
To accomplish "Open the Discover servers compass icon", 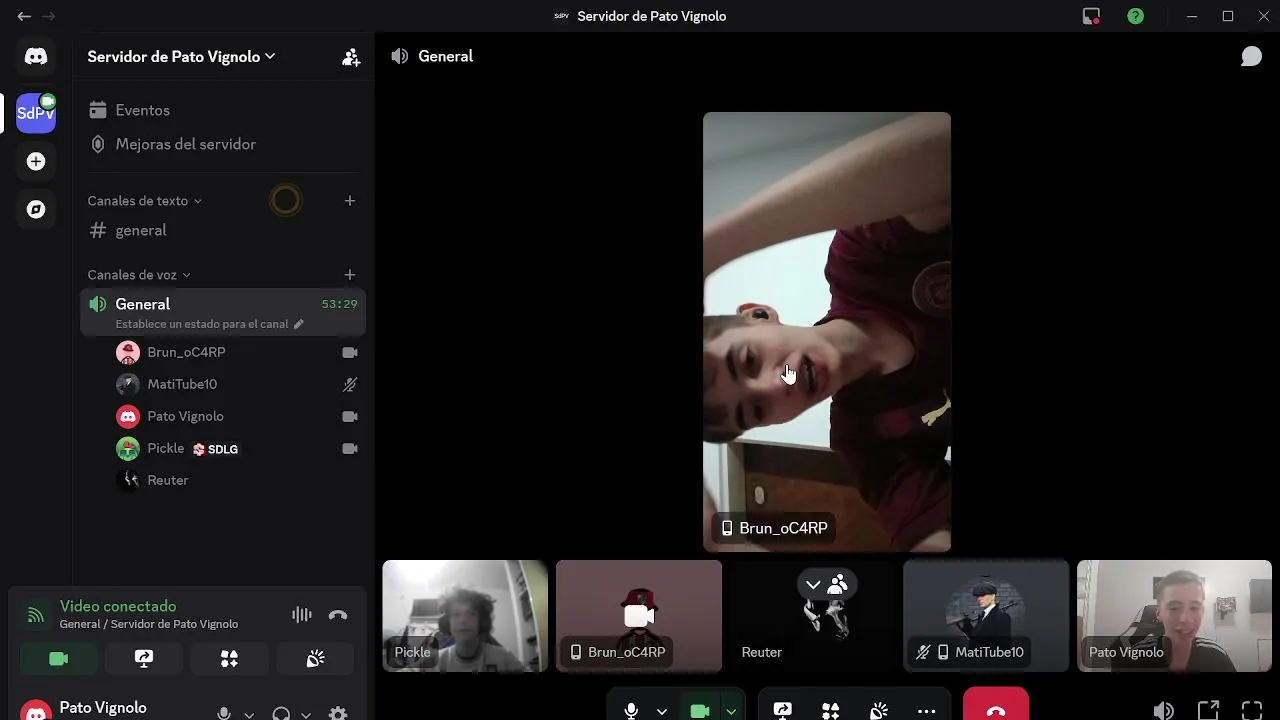I will 36,209.
